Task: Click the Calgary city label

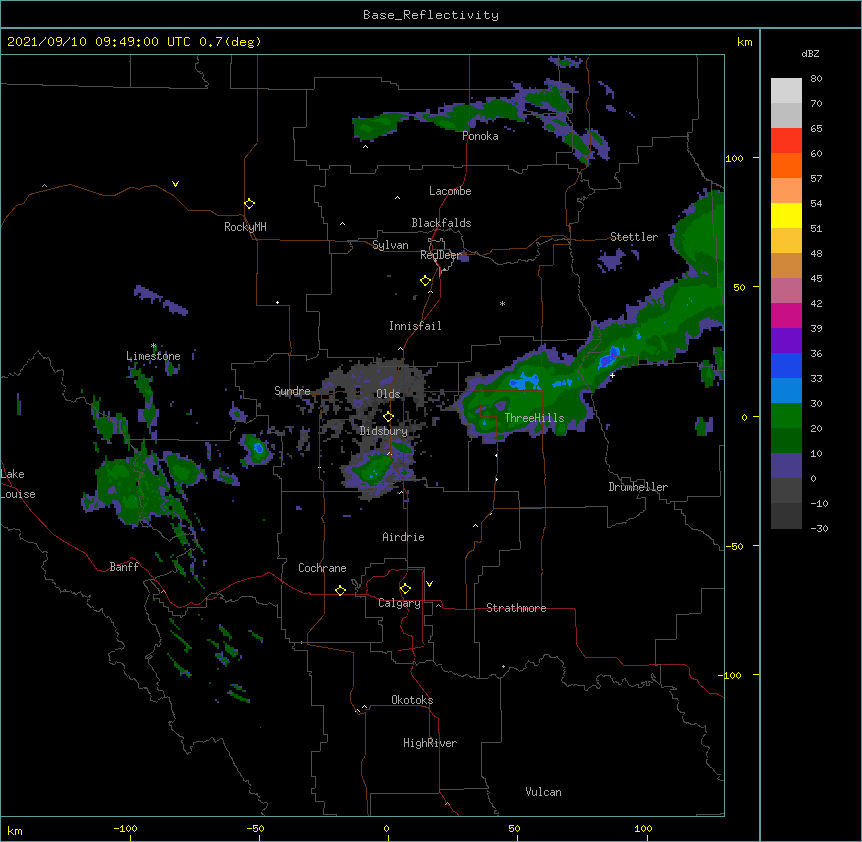Action: click(x=400, y=603)
